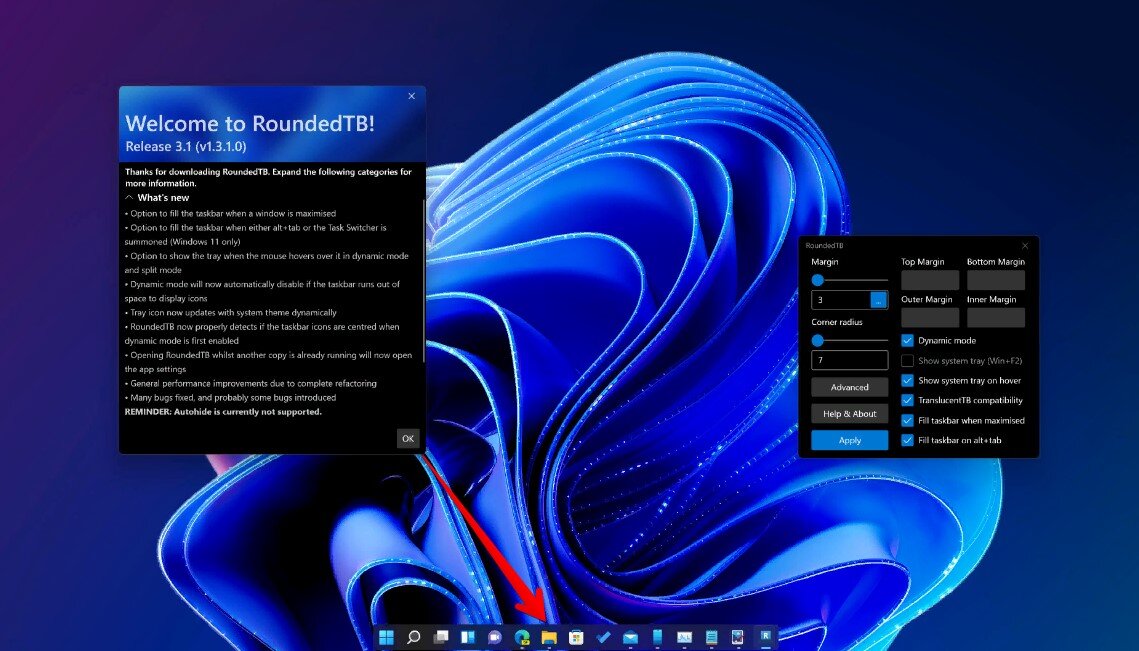Image resolution: width=1139 pixels, height=651 pixels.
Task: Launch Microsoft Store from taskbar
Action: 576,637
